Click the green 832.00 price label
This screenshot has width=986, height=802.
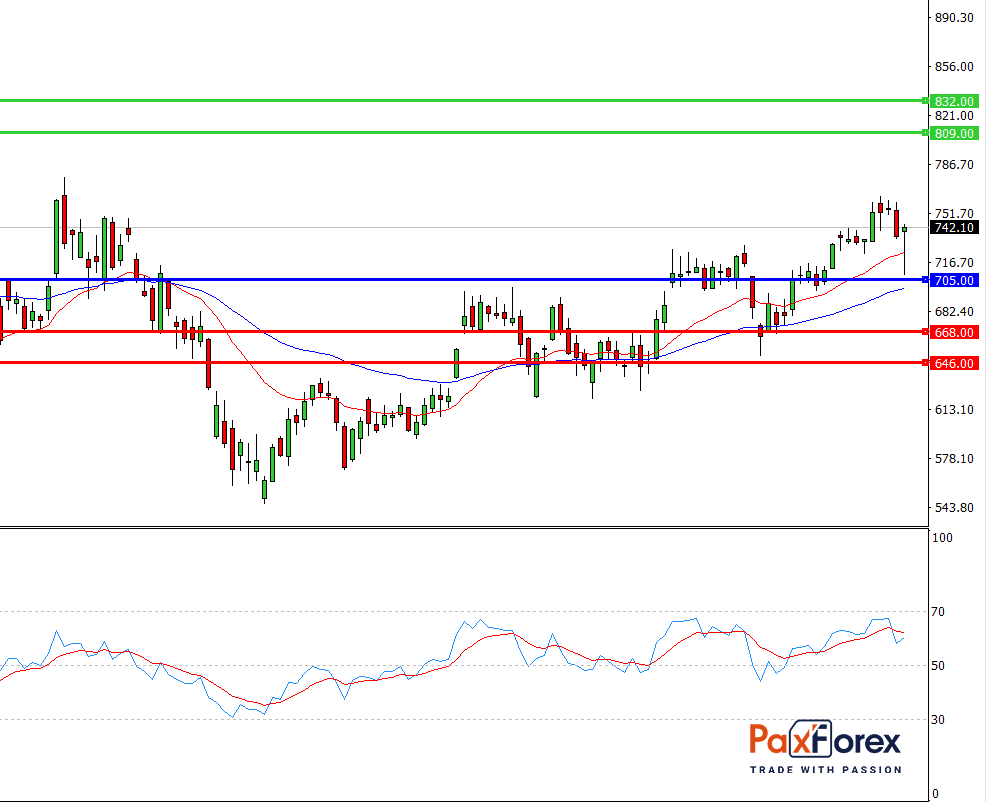952,101
